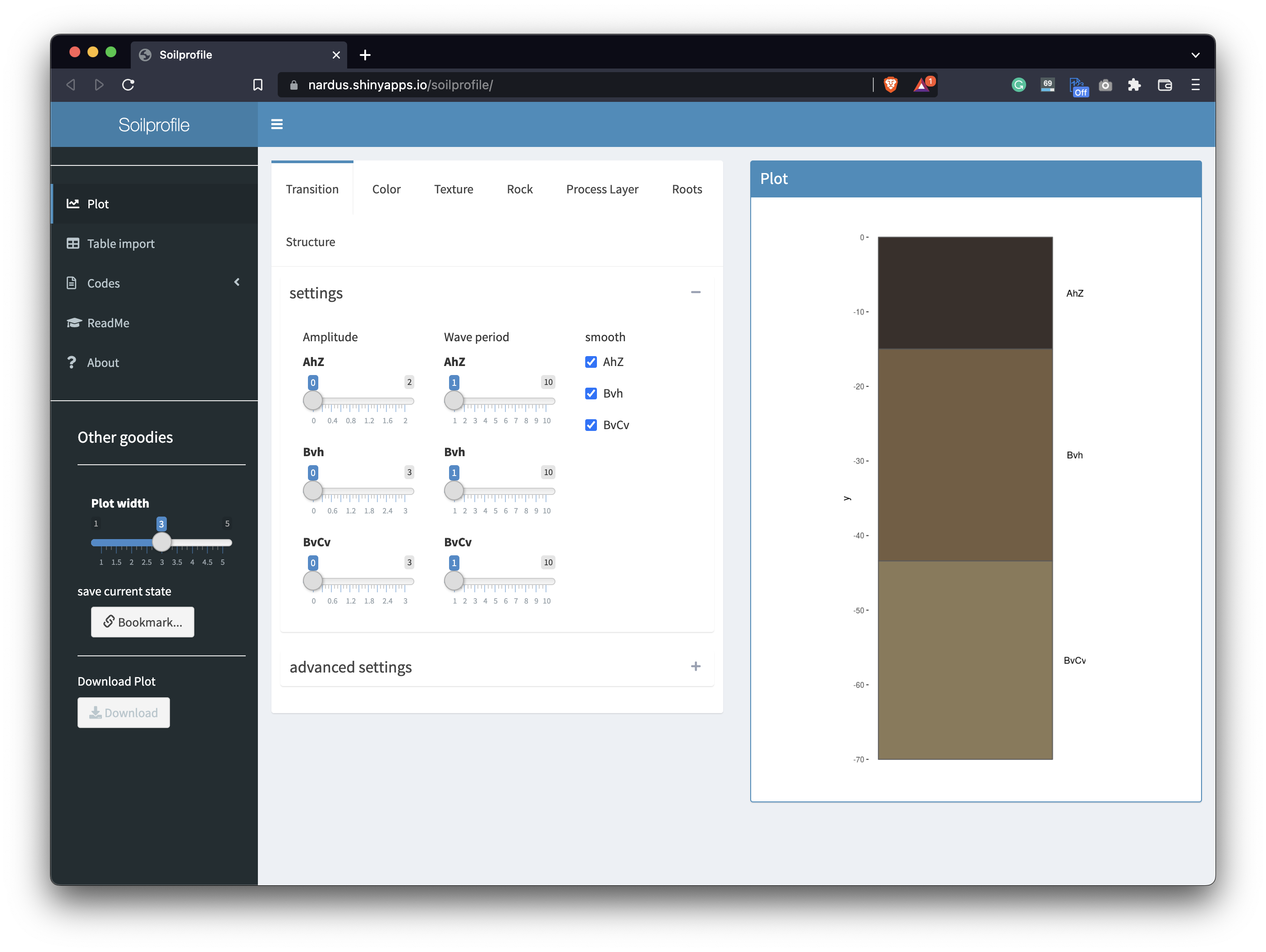This screenshot has height=952, width=1266.
Task: Switch to the Color tab
Action: tap(387, 189)
